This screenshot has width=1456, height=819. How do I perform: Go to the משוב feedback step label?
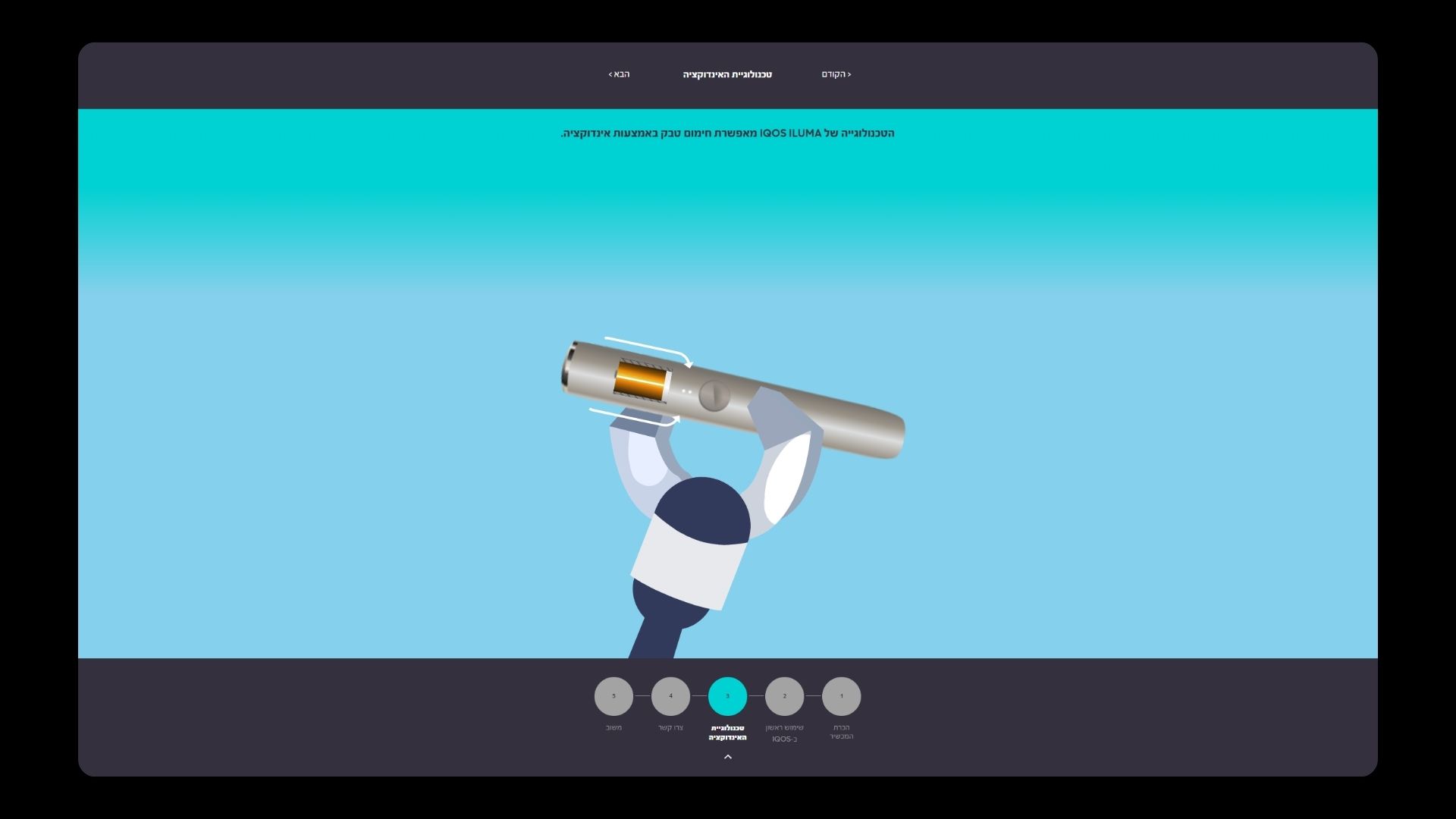tap(613, 728)
